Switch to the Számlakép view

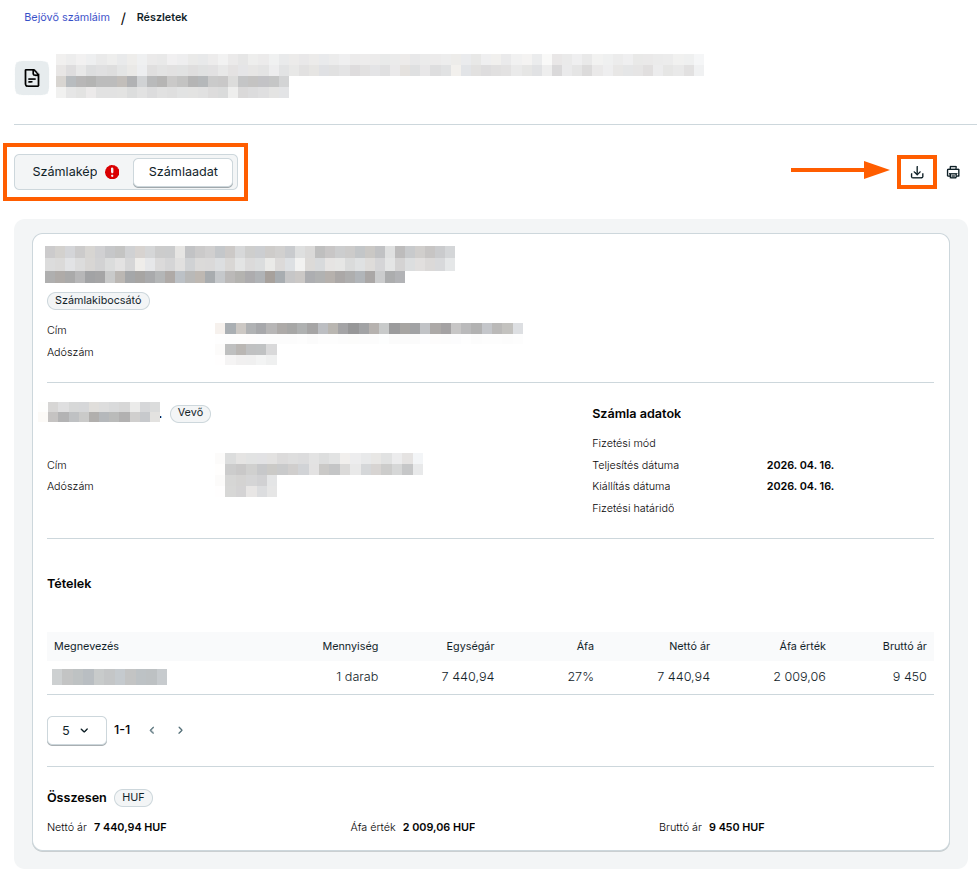(x=65, y=172)
